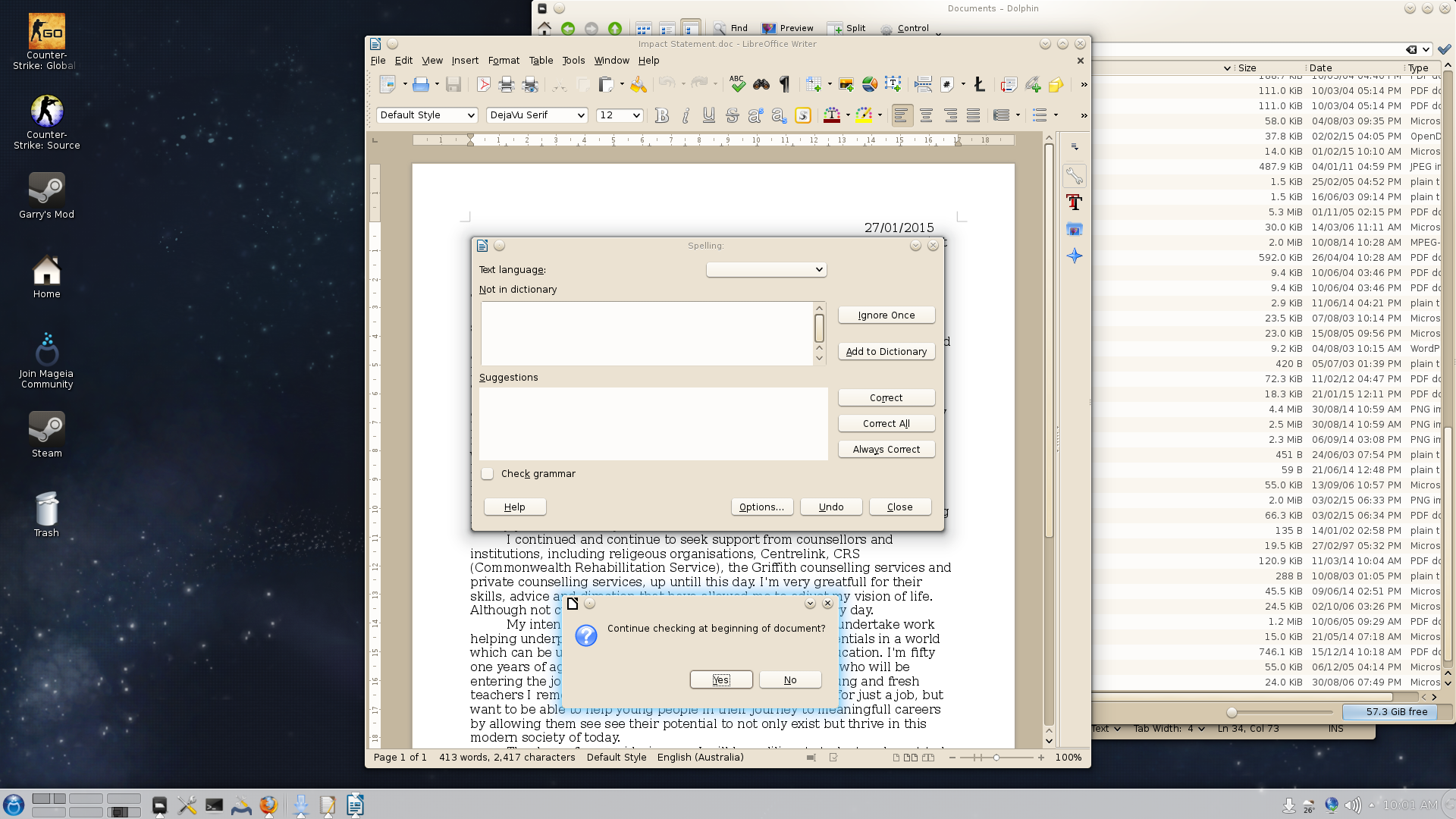Screen dimensions: 1456x819
Task: Click the Insert Image icon
Action: click(x=846, y=85)
